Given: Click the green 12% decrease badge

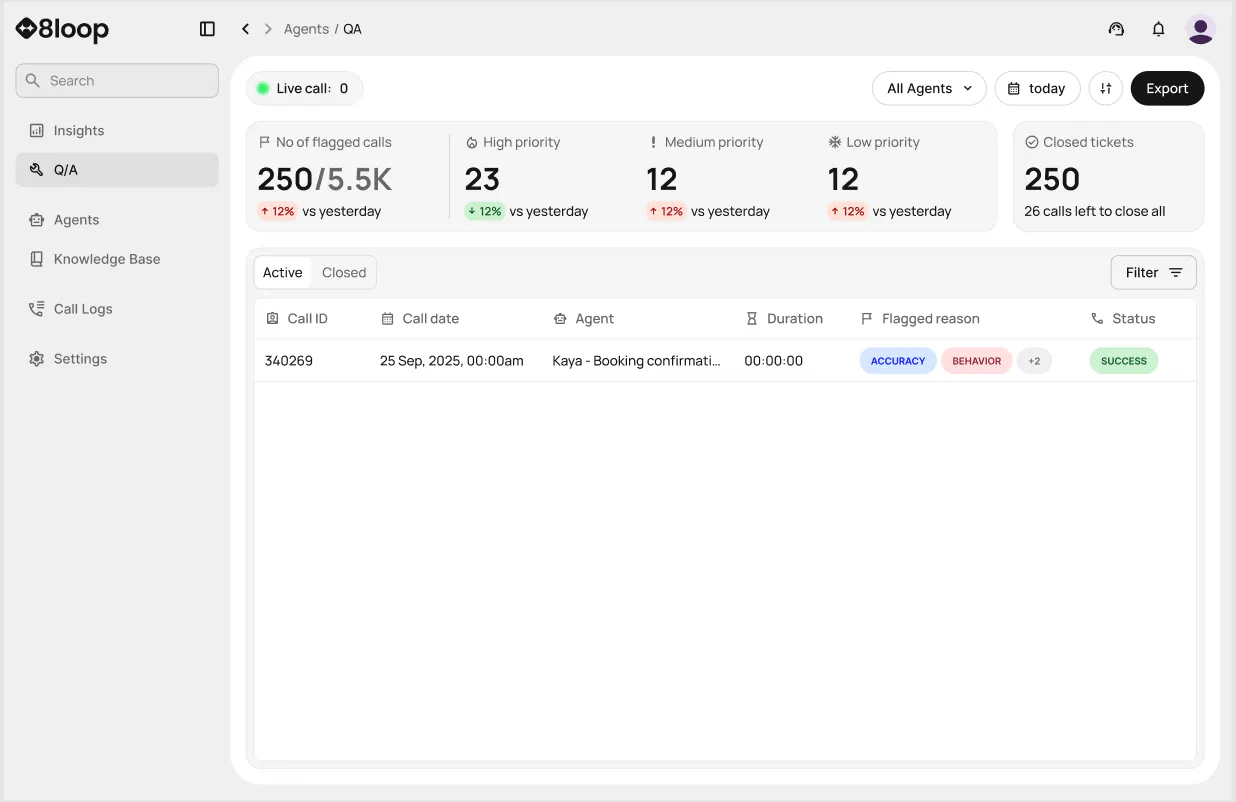Looking at the screenshot, I should 484,211.
